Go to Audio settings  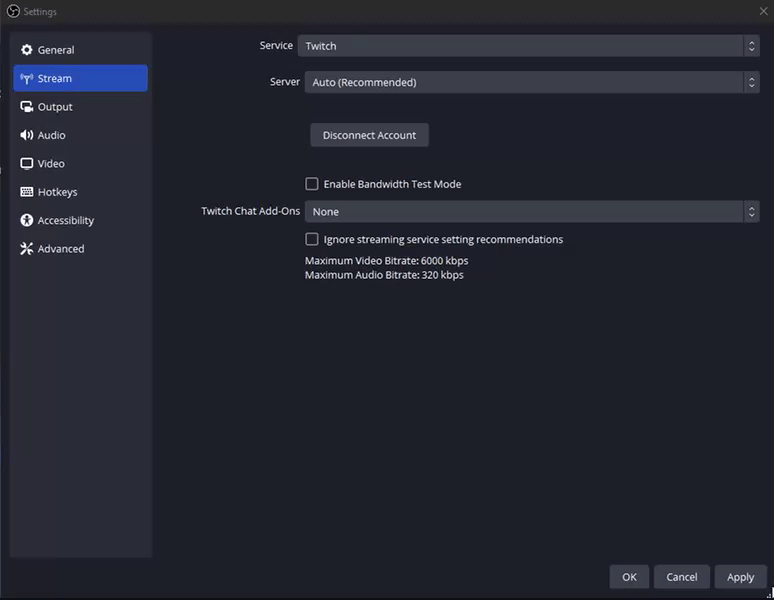[80, 135]
